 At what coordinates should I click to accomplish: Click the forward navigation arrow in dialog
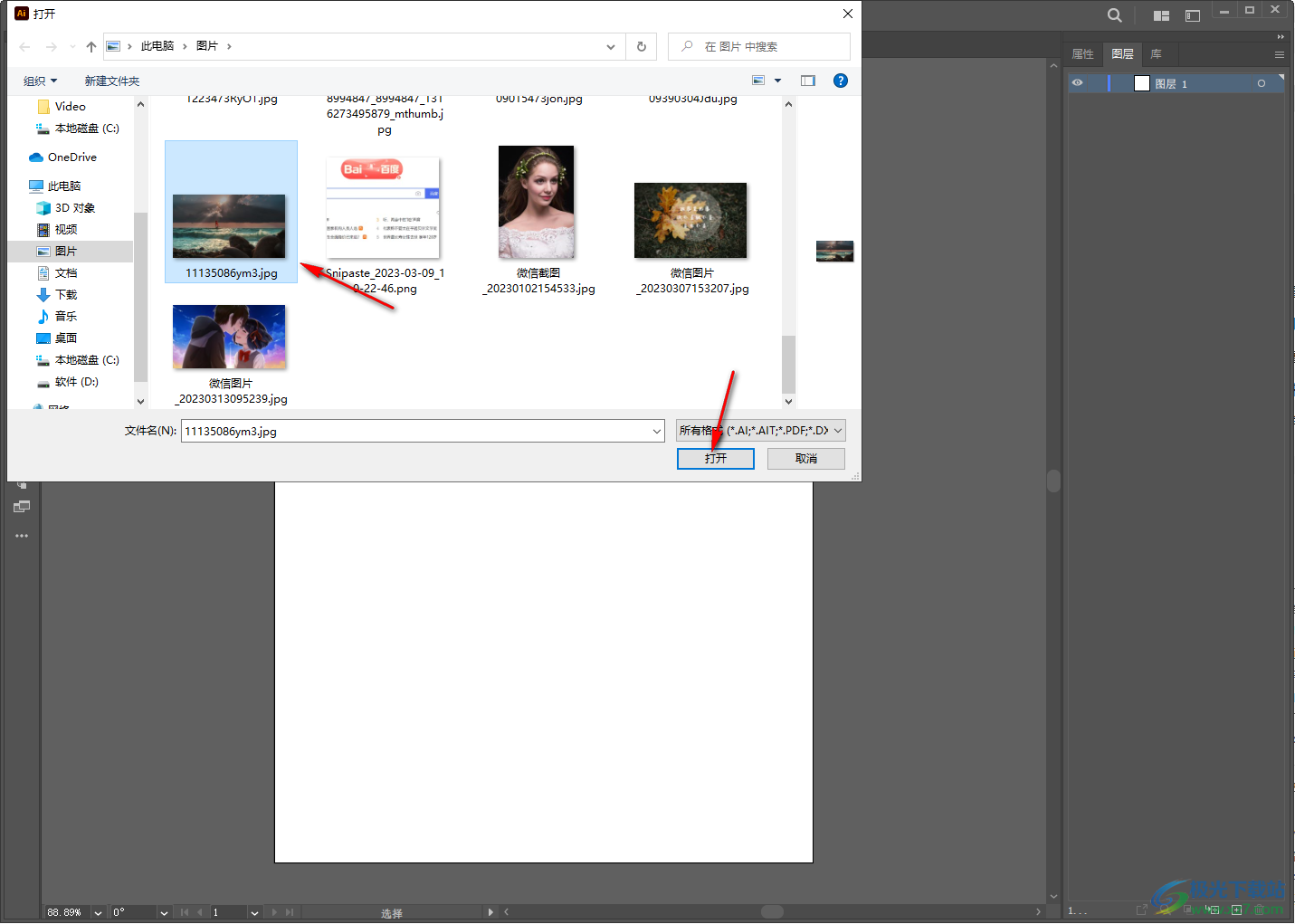[x=51, y=46]
